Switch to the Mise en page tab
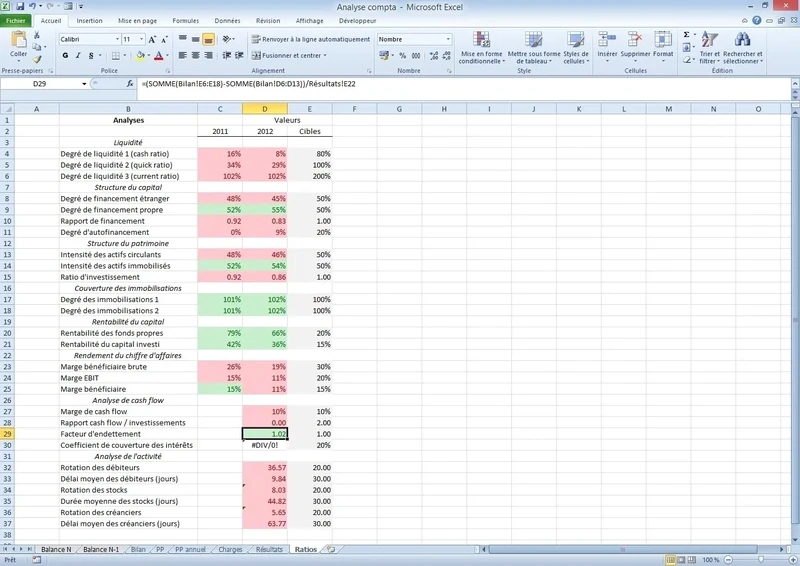This screenshot has width=800, height=566. 137,21
